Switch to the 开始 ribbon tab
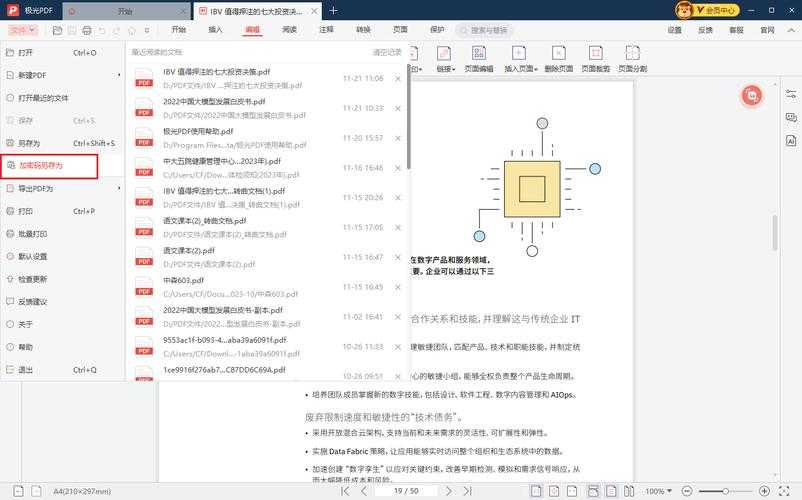This screenshot has height=500, width=802. click(179, 30)
